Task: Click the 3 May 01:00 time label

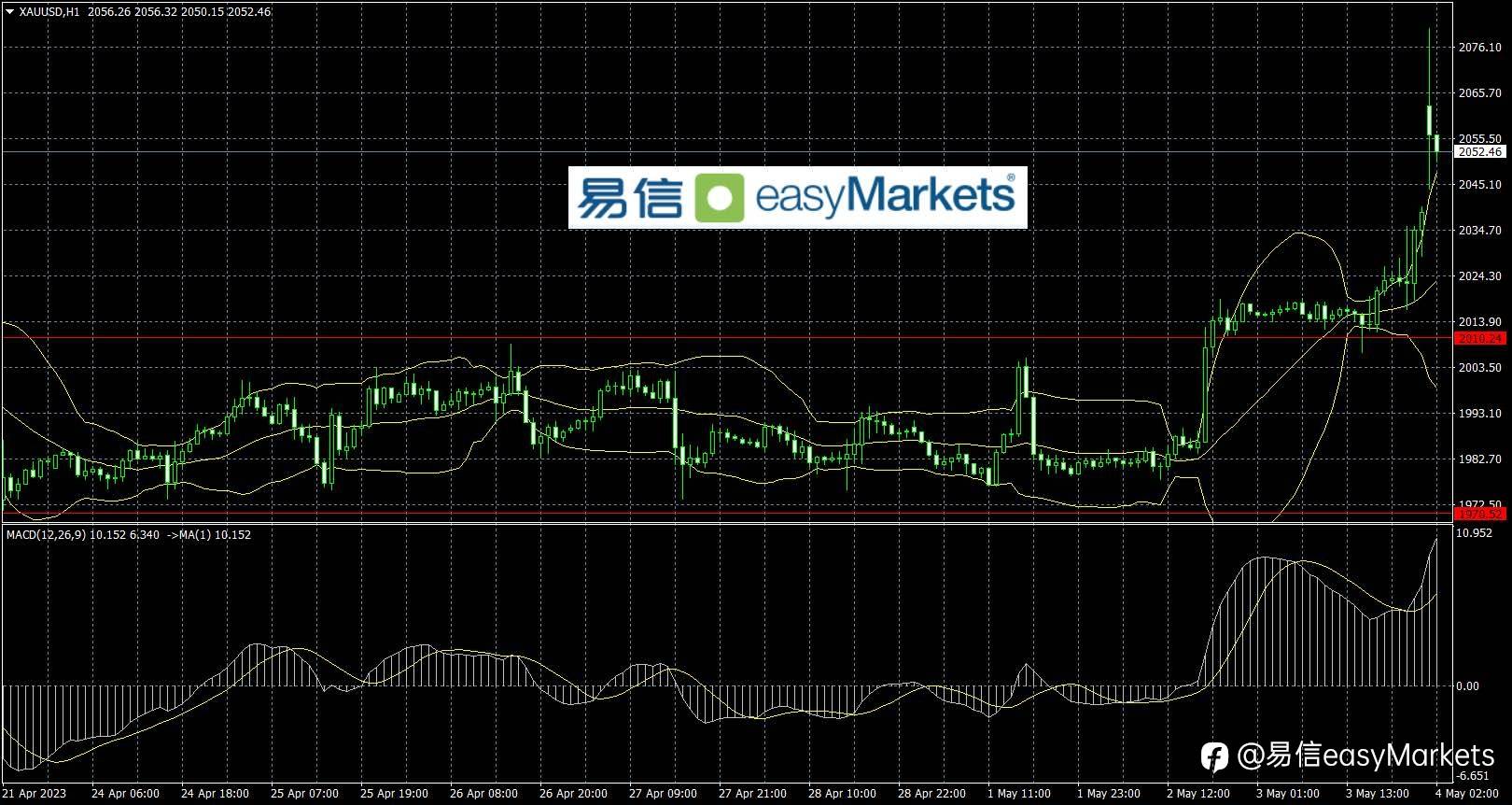Action: tap(1288, 794)
